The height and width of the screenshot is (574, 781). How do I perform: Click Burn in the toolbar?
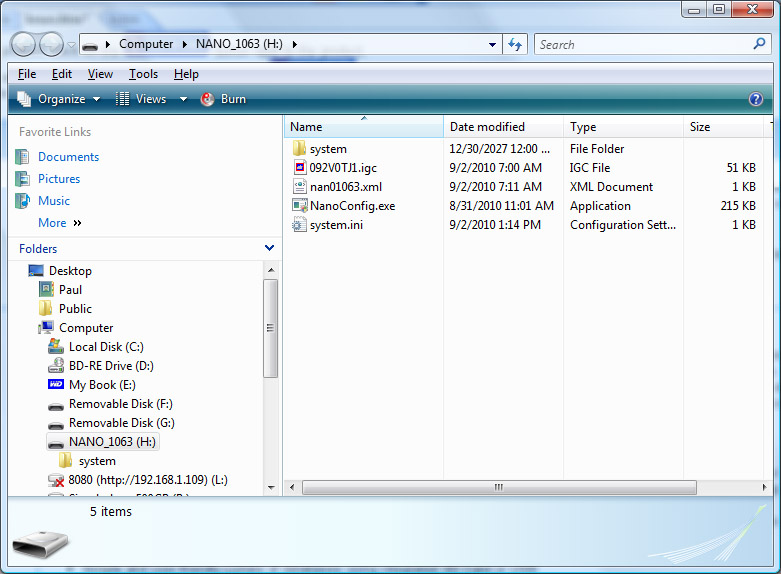tap(223, 99)
